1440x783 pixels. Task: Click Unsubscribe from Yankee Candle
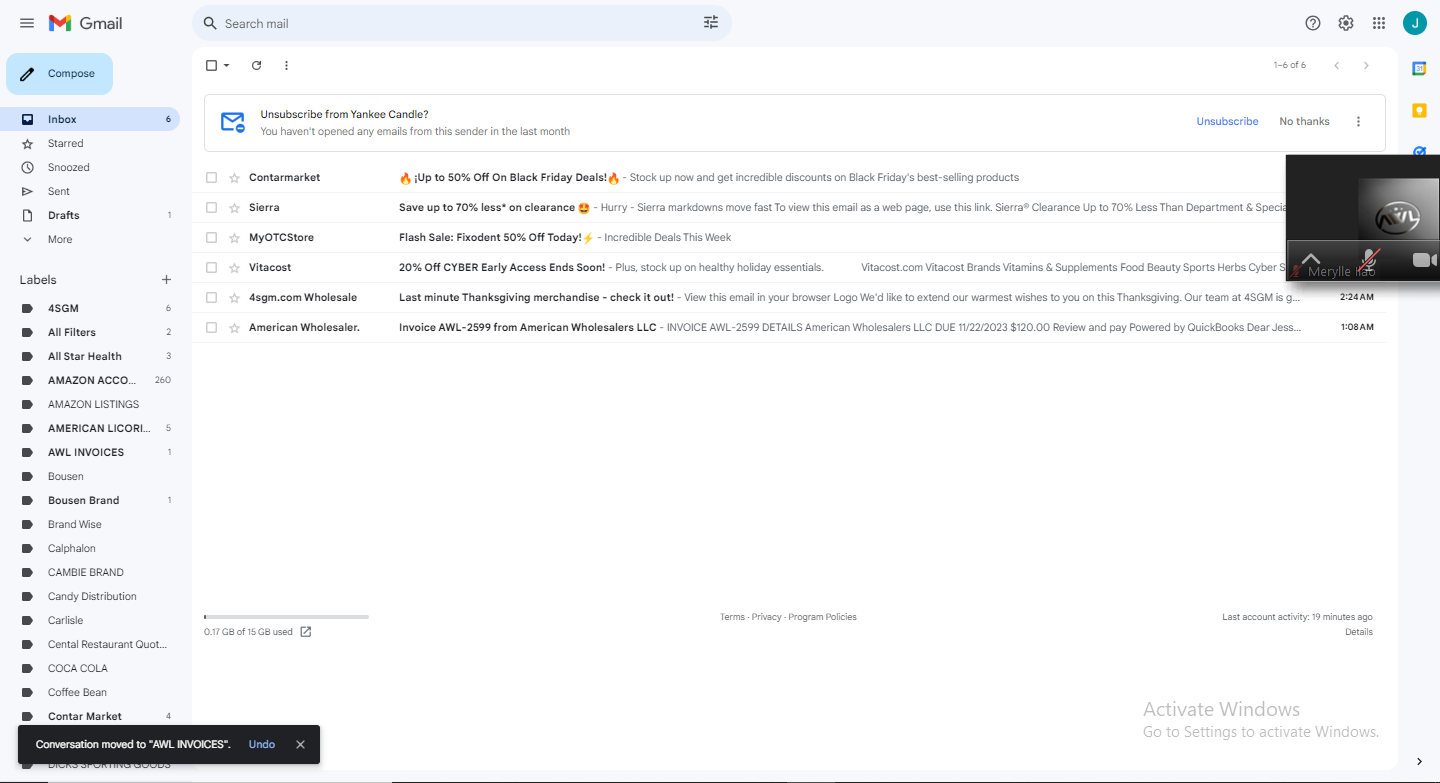tap(1227, 122)
